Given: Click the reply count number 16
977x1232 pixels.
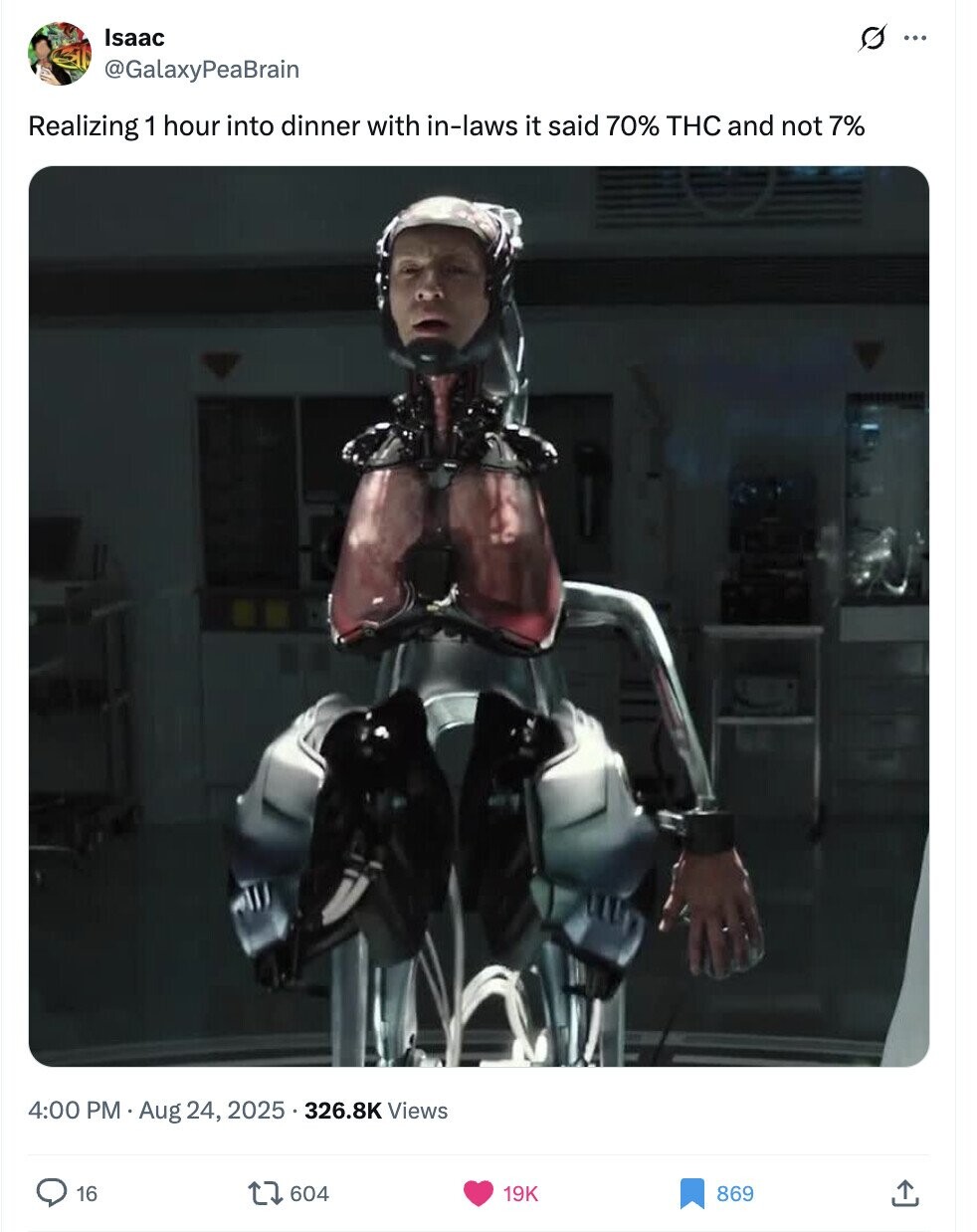Looking at the screenshot, I should pos(87,1193).
